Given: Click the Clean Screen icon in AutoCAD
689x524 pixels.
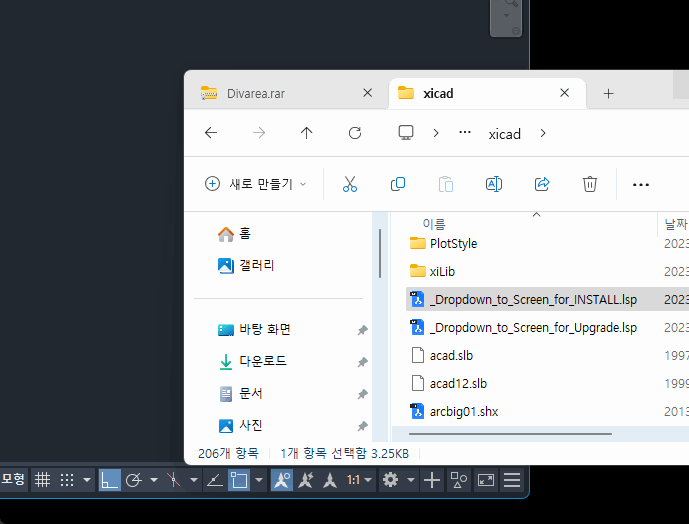Looking at the screenshot, I should tap(486, 480).
